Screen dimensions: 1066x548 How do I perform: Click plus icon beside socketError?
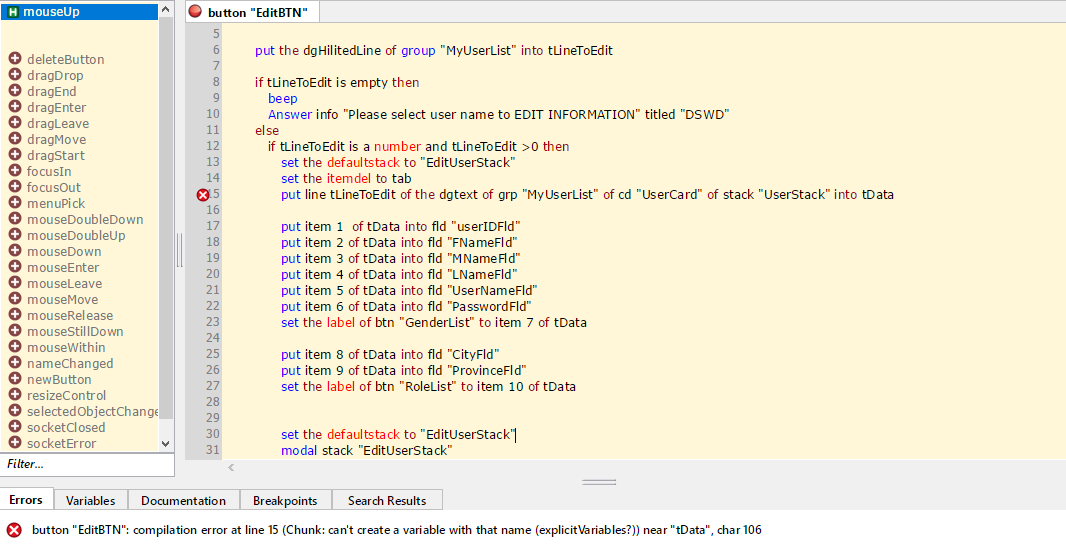click(x=15, y=443)
